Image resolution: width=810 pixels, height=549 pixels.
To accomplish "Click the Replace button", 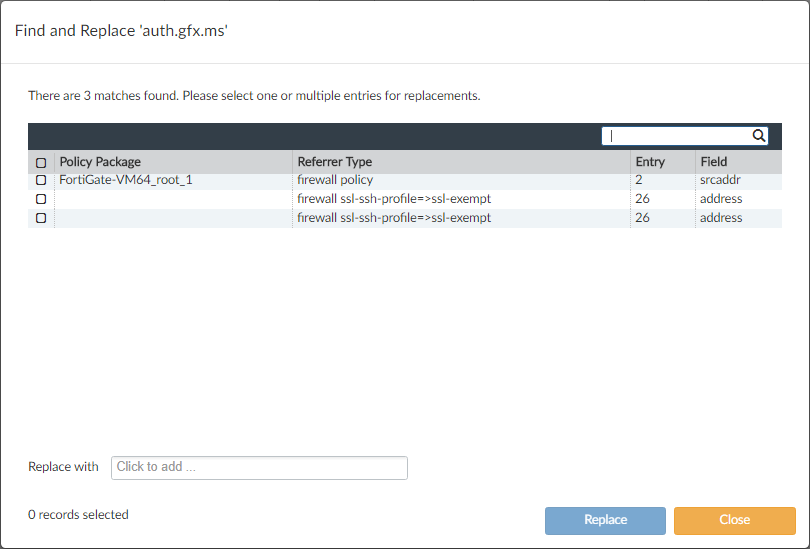I will pyautogui.click(x=605, y=520).
